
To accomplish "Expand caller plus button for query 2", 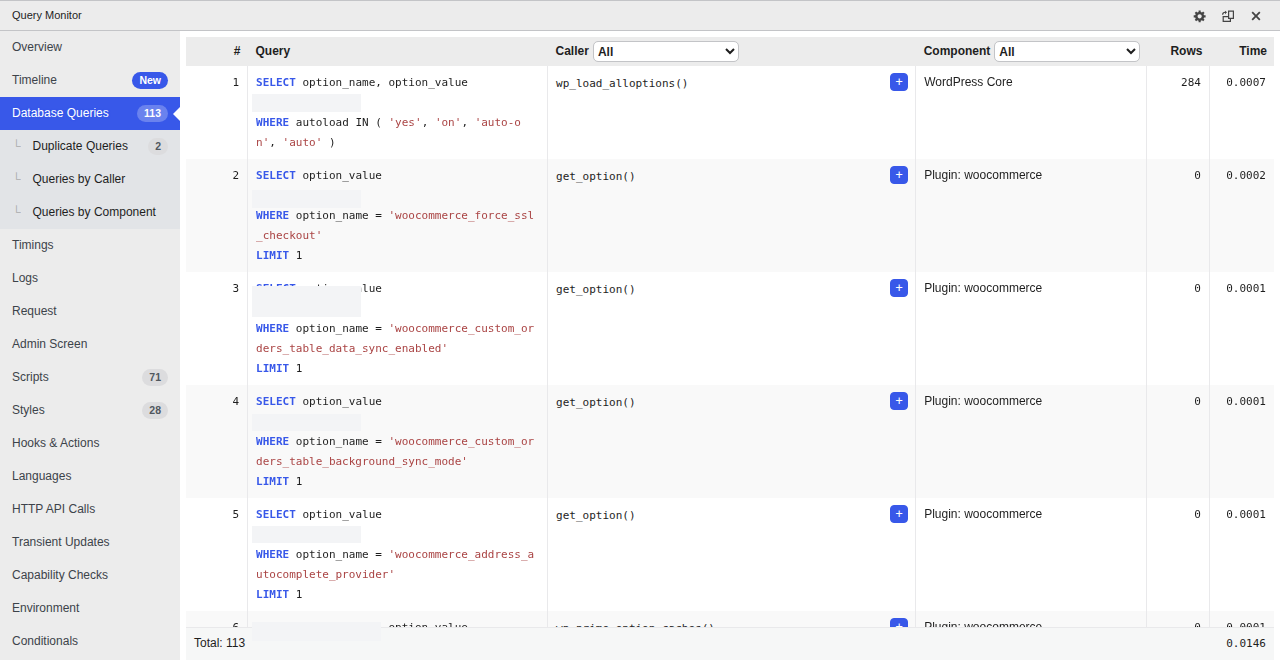I will coord(899,175).
